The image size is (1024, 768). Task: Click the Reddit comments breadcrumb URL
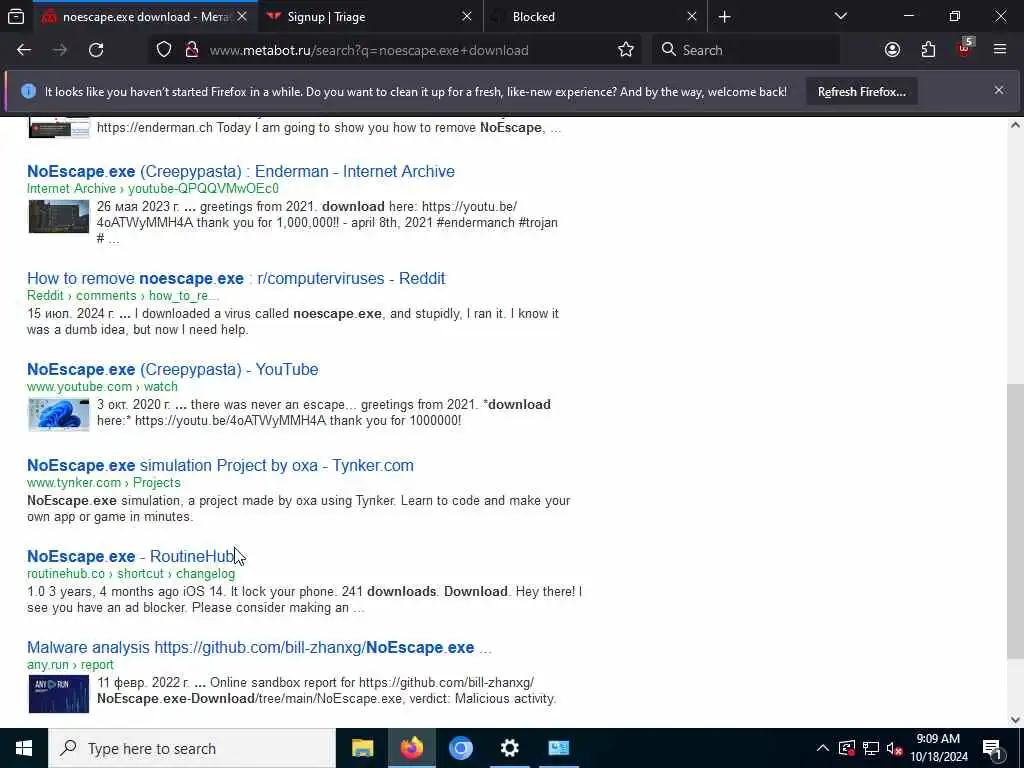(123, 296)
